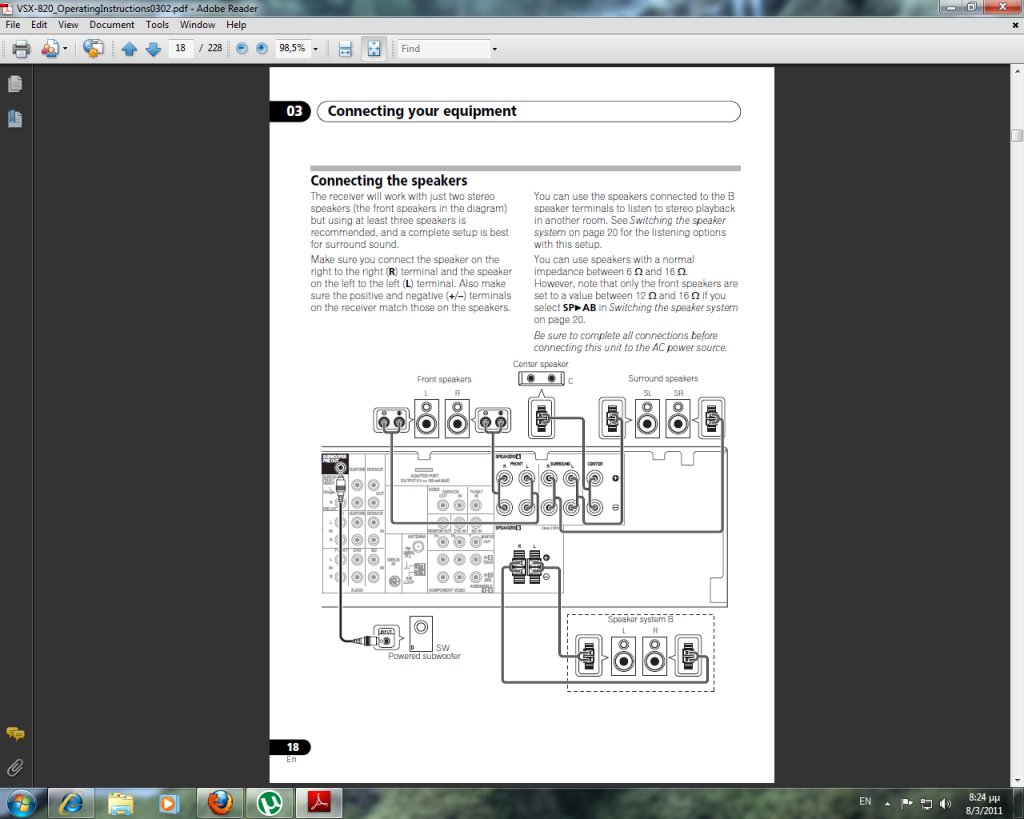
Task: Click the volume speaker tray icon
Action: click(945, 803)
